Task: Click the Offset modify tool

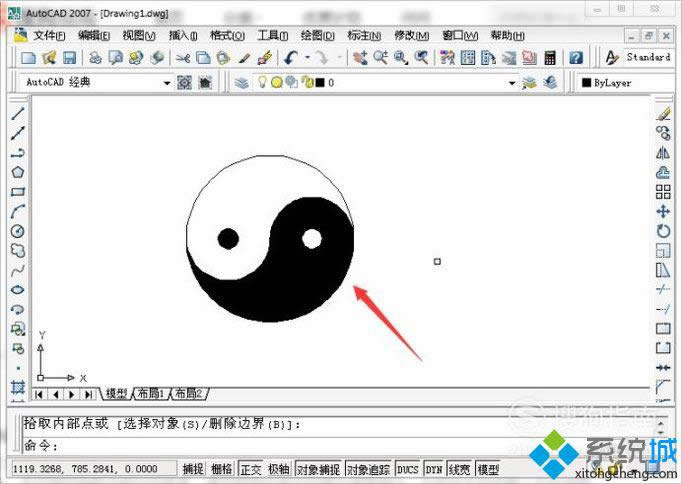Action: (x=663, y=172)
